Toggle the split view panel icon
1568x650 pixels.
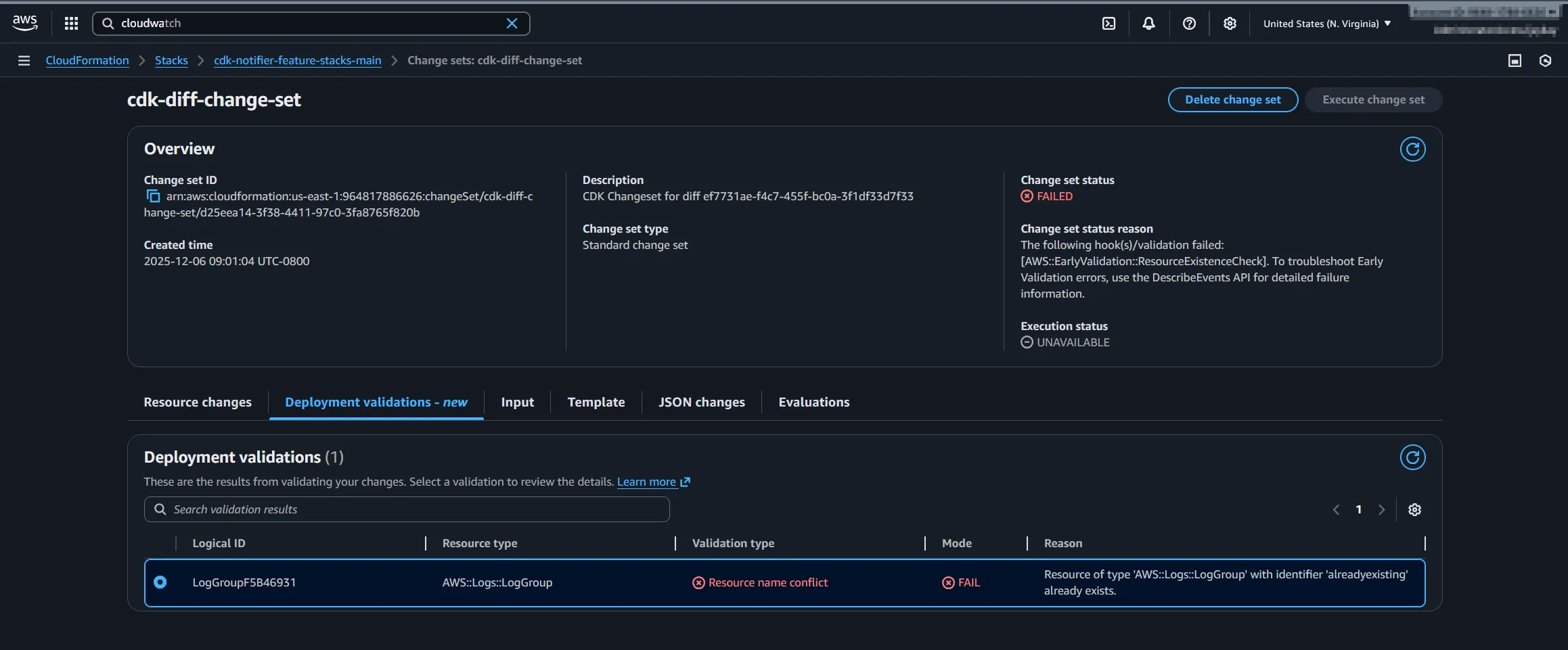point(1514,60)
